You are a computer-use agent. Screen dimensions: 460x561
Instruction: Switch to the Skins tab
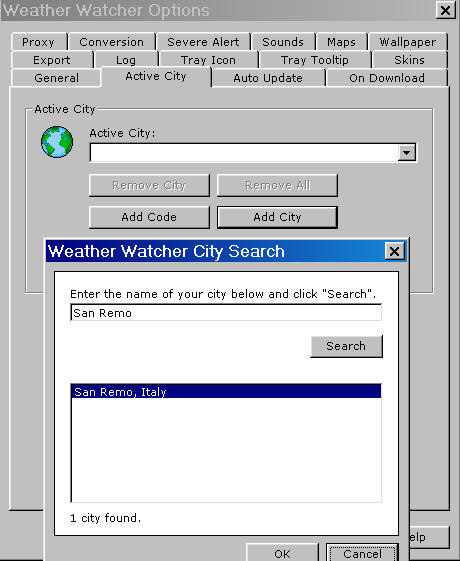[410, 60]
